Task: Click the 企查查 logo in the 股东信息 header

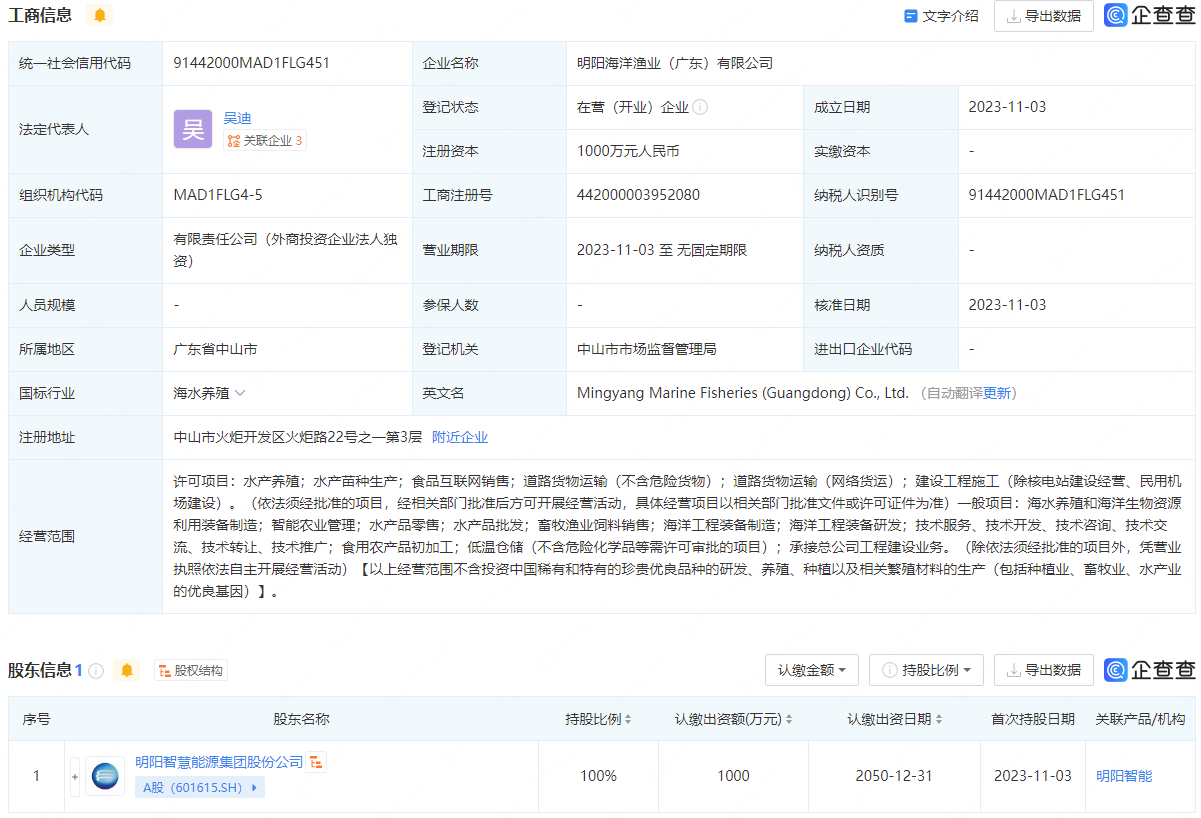Action: pyautogui.click(x=1149, y=670)
